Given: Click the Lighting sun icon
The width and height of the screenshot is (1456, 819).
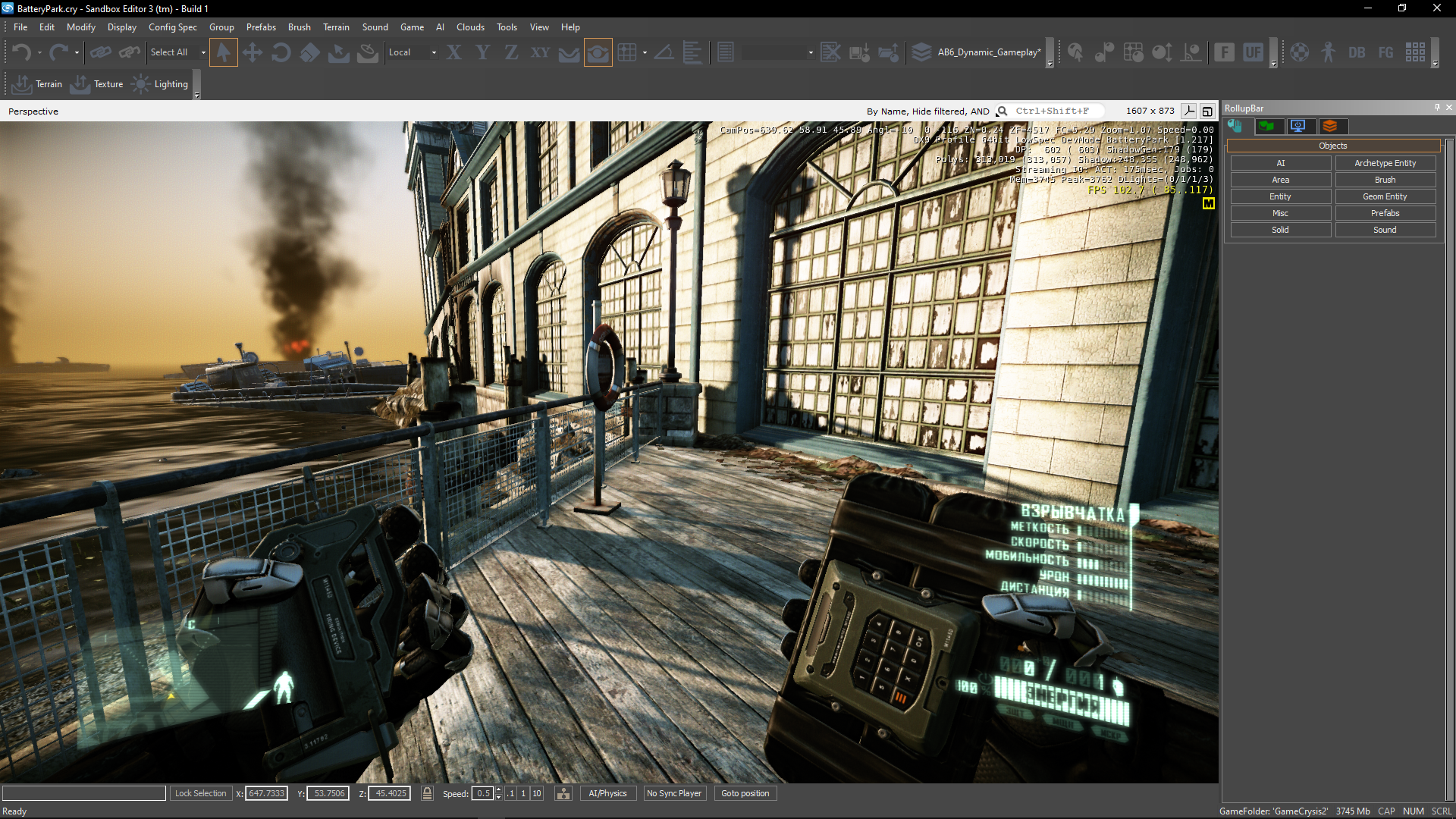Looking at the screenshot, I should [141, 84].
